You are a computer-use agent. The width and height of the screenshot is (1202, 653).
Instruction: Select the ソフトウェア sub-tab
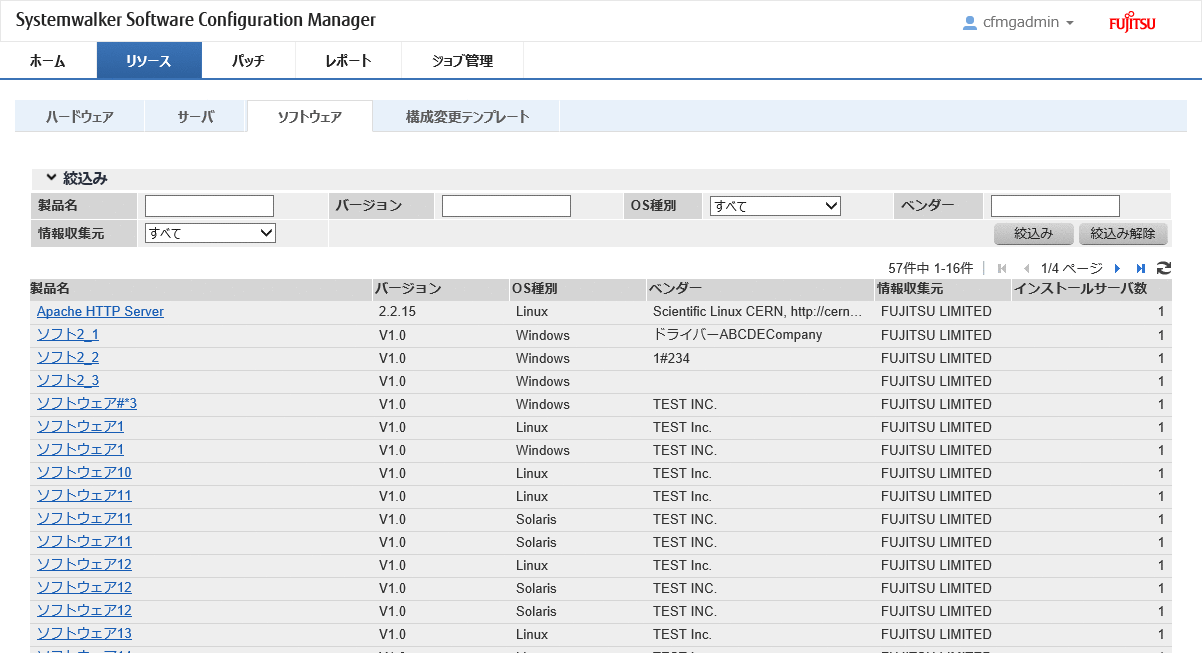[x=309, y=116]
